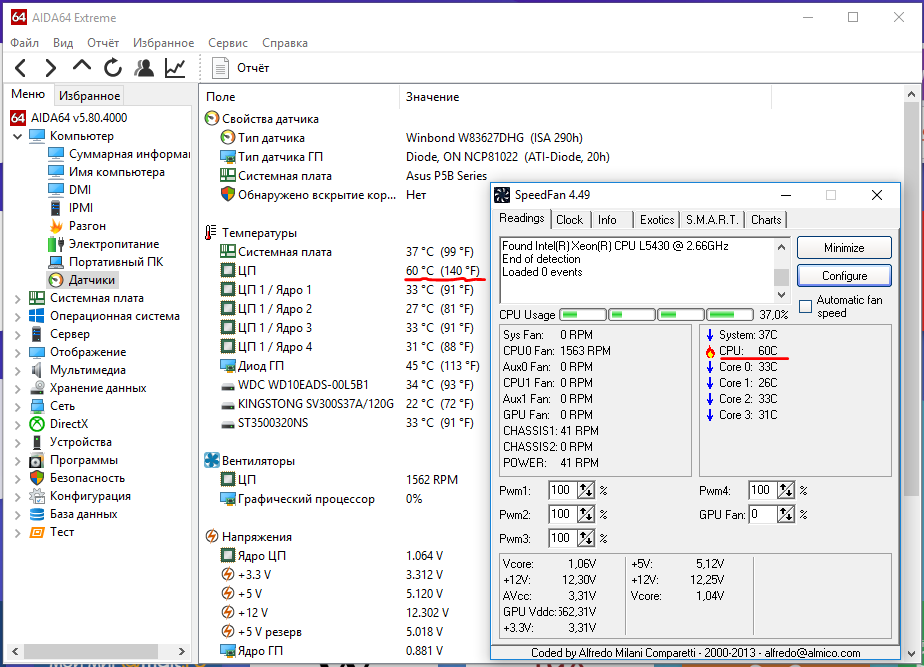Click the forward navigation arrow in AIDA64
Image resolution: width=924 pixels, height=667 pixels.
51,68
